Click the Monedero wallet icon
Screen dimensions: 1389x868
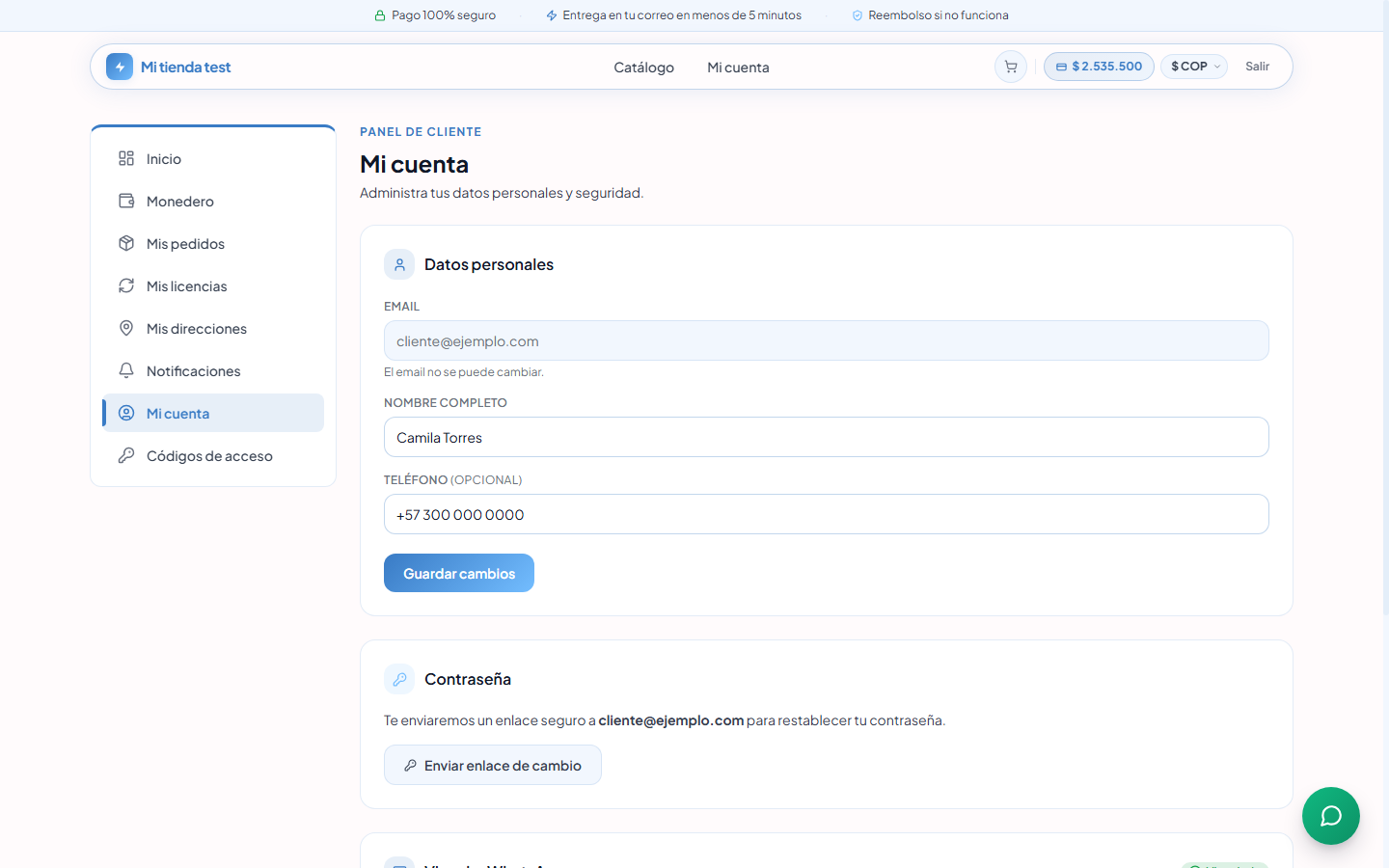[126, 201]
